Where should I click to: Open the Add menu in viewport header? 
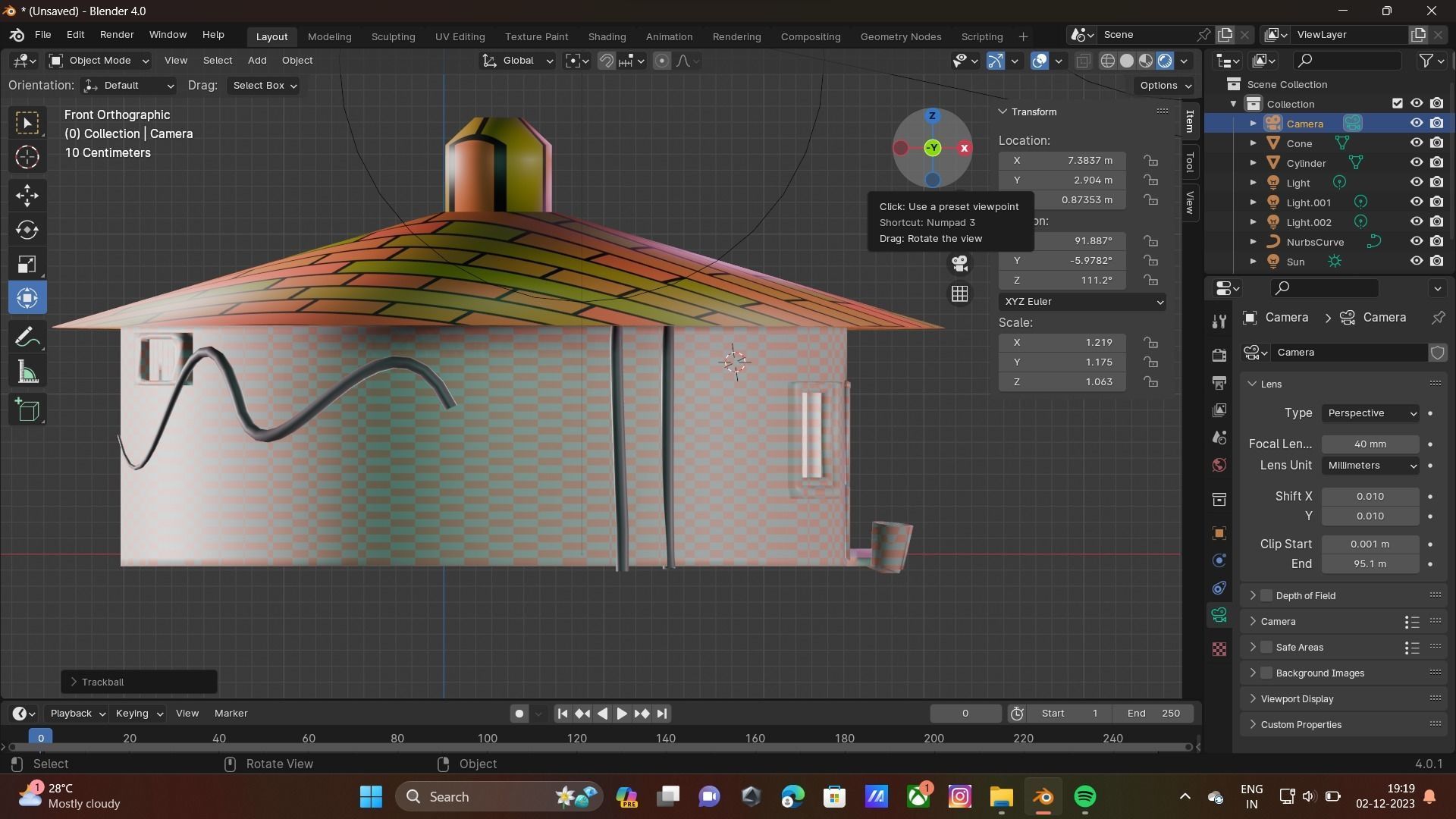(x=257, y=61)
